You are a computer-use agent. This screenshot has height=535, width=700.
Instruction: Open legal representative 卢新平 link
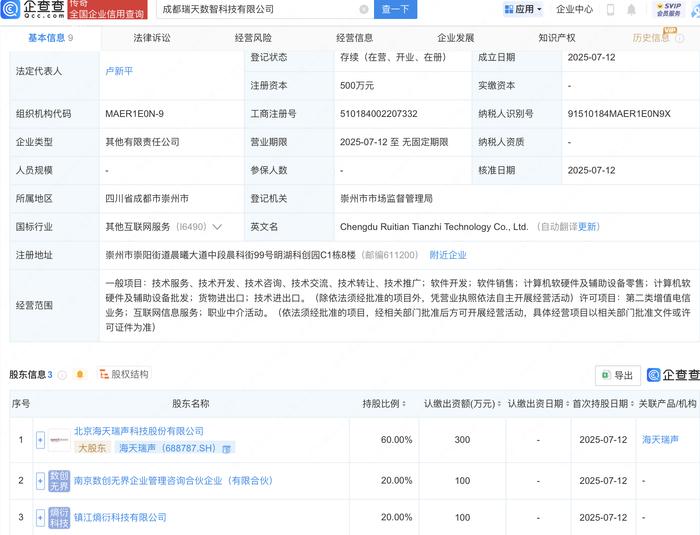pyautogui.click(x=119, y=71)
